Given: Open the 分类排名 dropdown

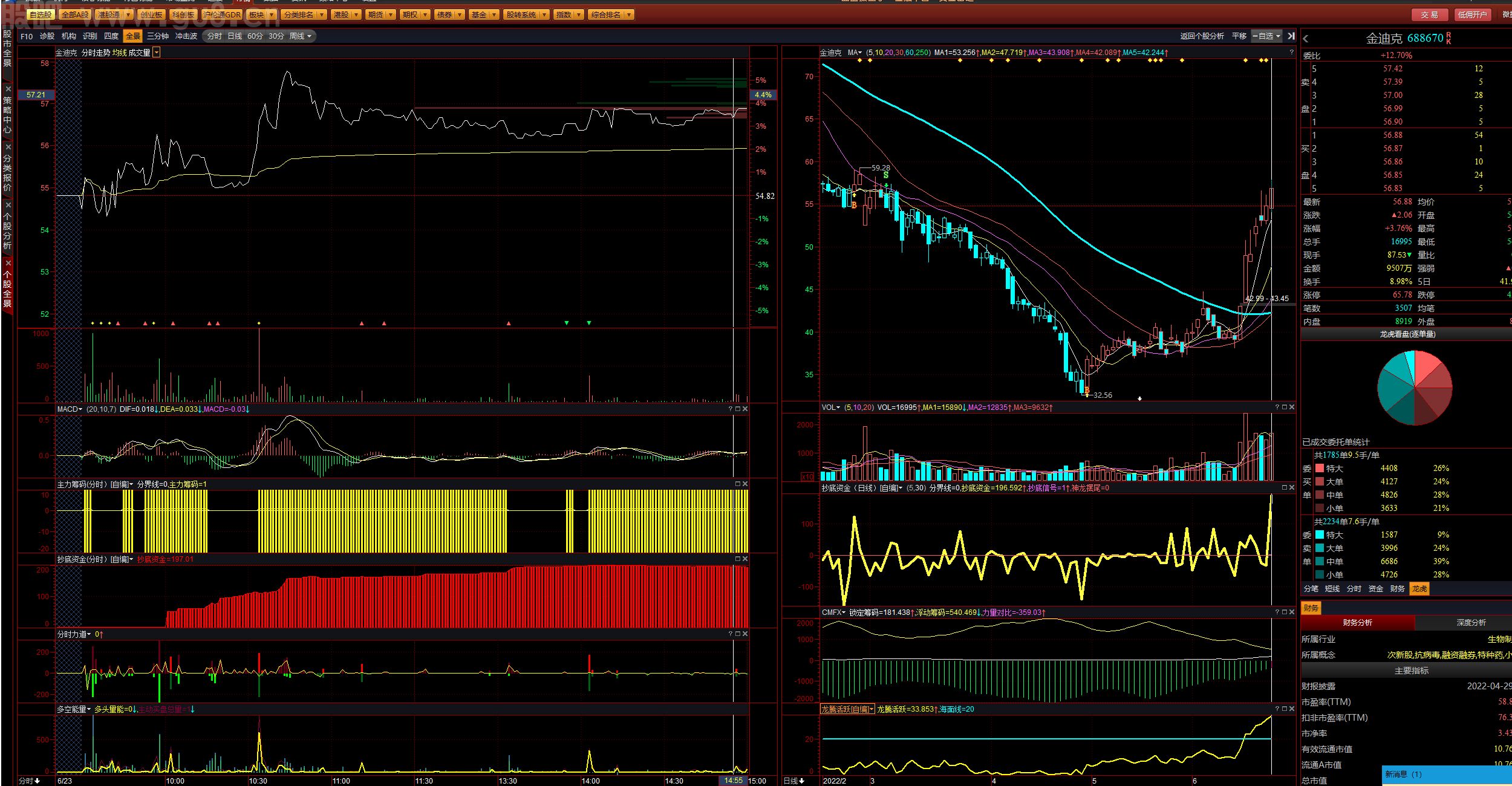Looking at the screenshot, I should pos(304,15).
